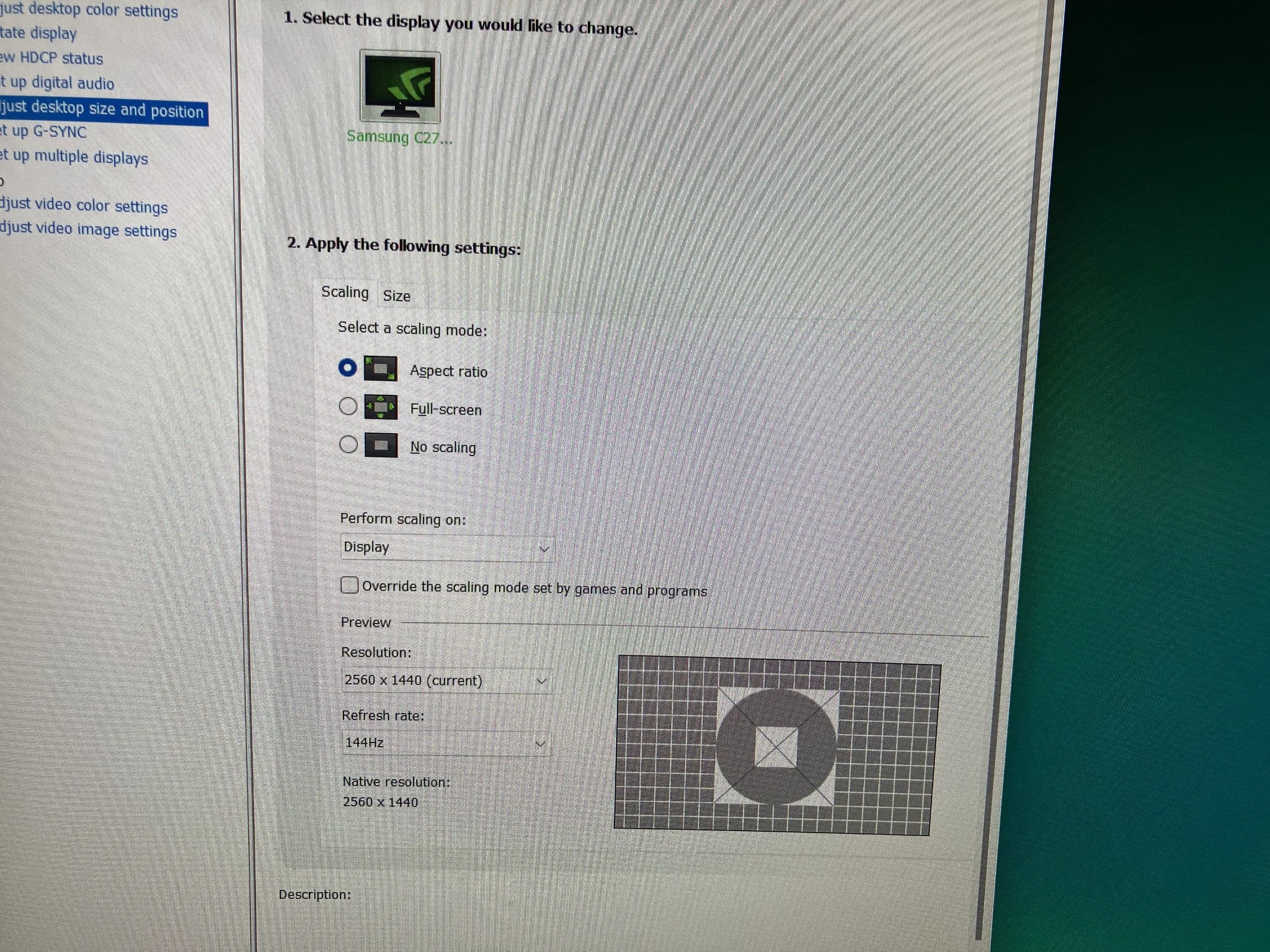Open the Refresh rate dropdown
Viewport: 1270px width, 952px height.
click(446, 743)
